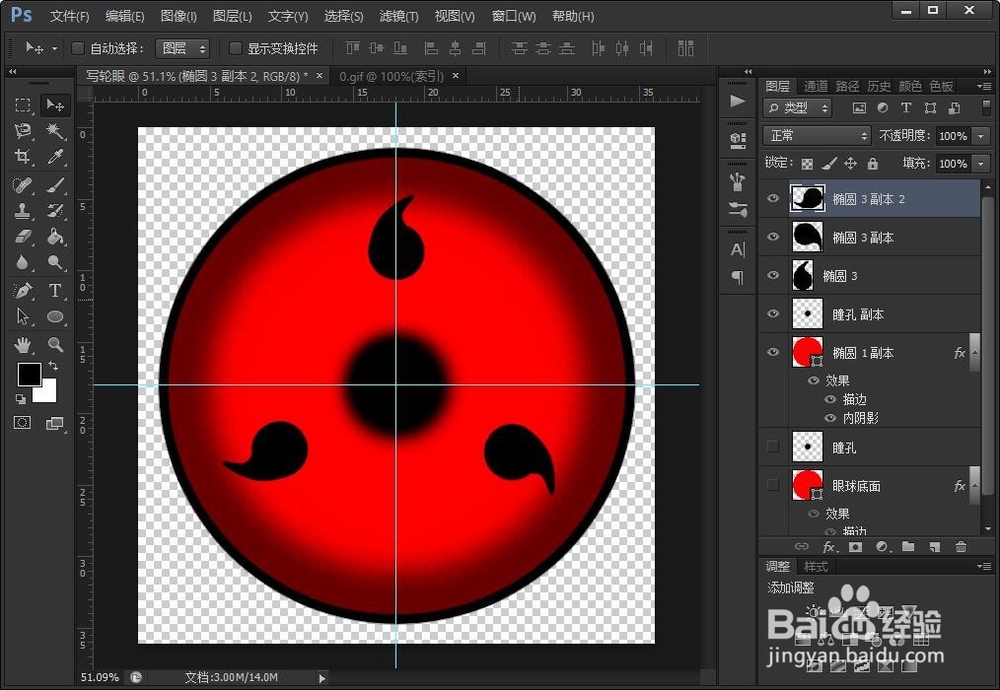
Task: Add a layer mask
Action: coord(855,547)
